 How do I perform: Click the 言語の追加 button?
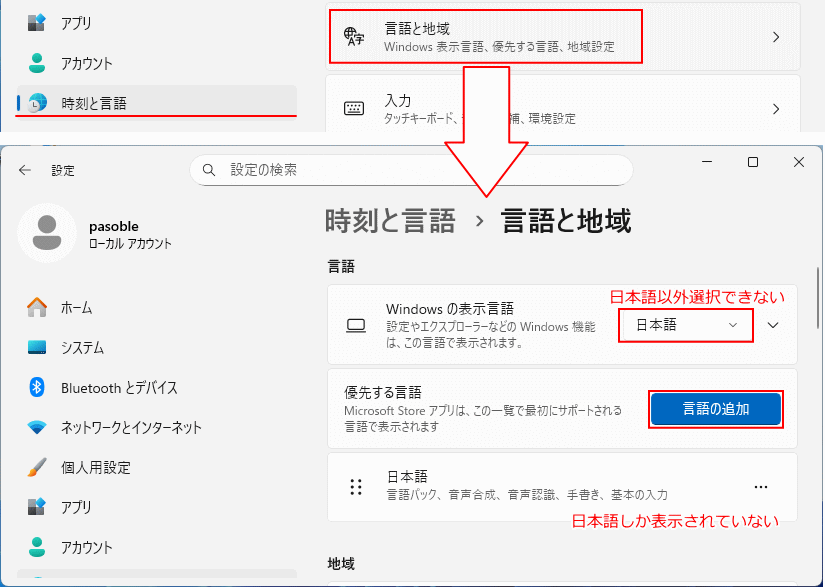pos(716,409)
